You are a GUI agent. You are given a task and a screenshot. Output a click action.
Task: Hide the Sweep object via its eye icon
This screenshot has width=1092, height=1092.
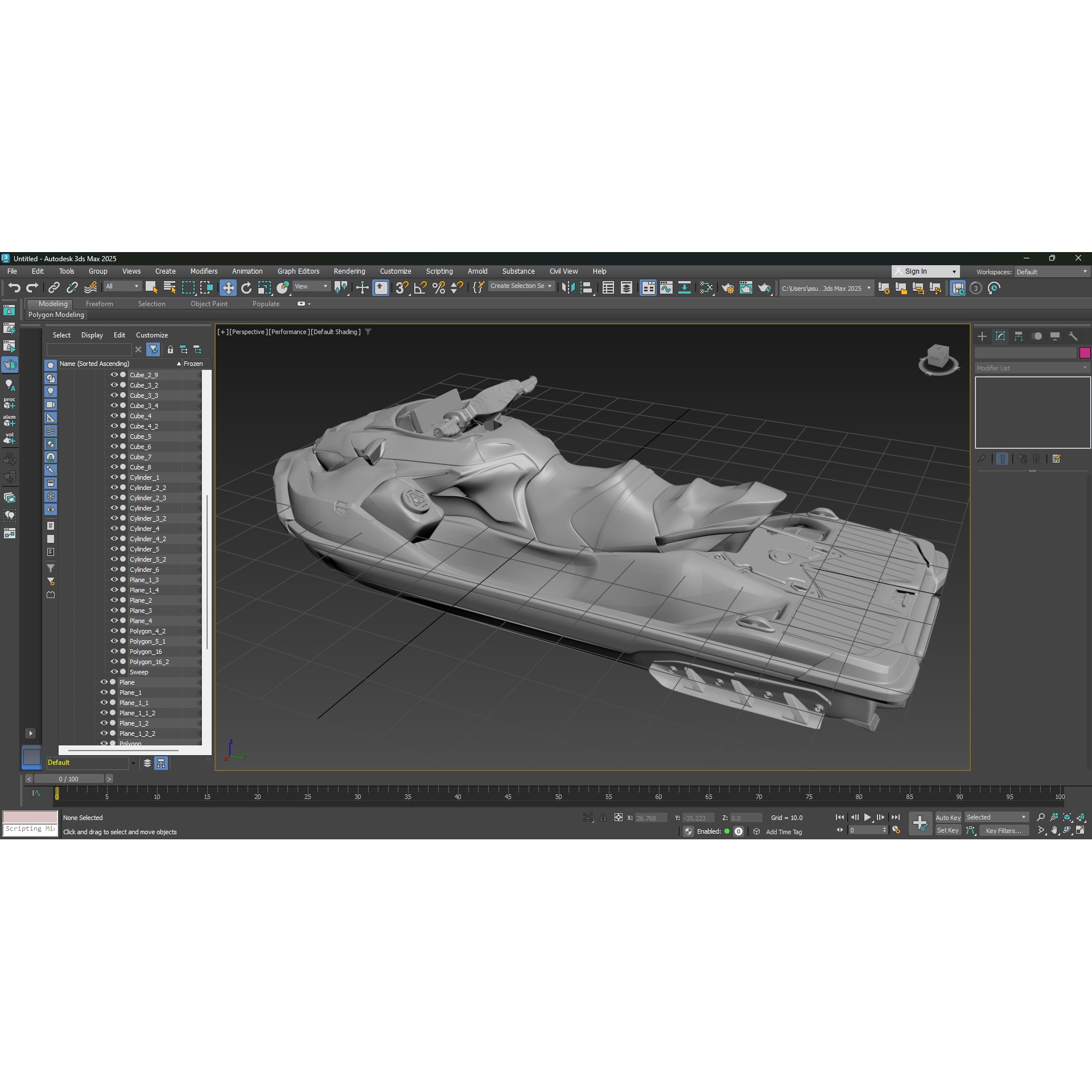point(114,672)
